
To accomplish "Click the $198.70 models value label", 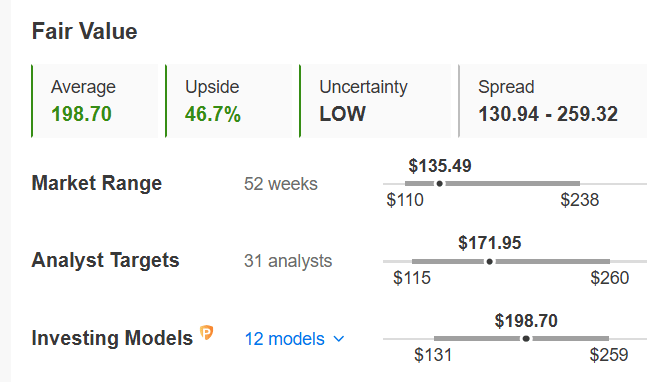I will coord(526,321).
